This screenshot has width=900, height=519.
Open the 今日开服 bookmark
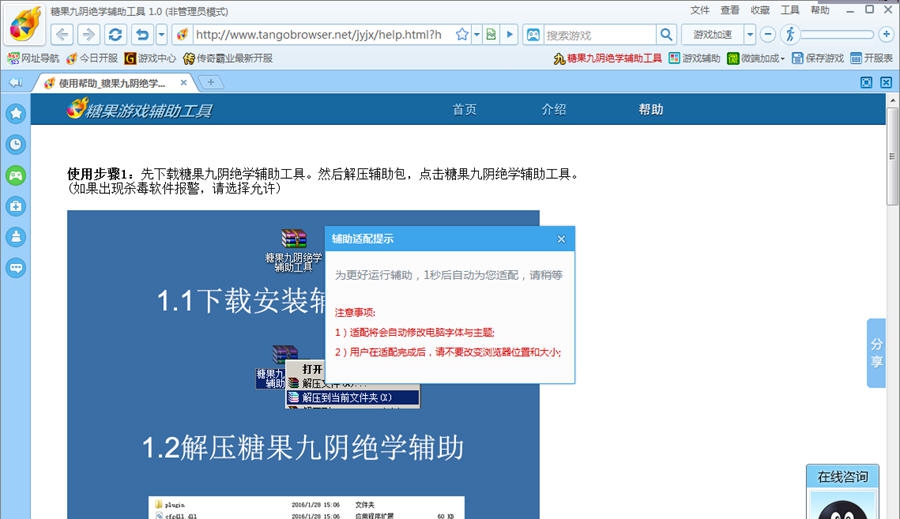pyautogui.click(x=92, y=58)
